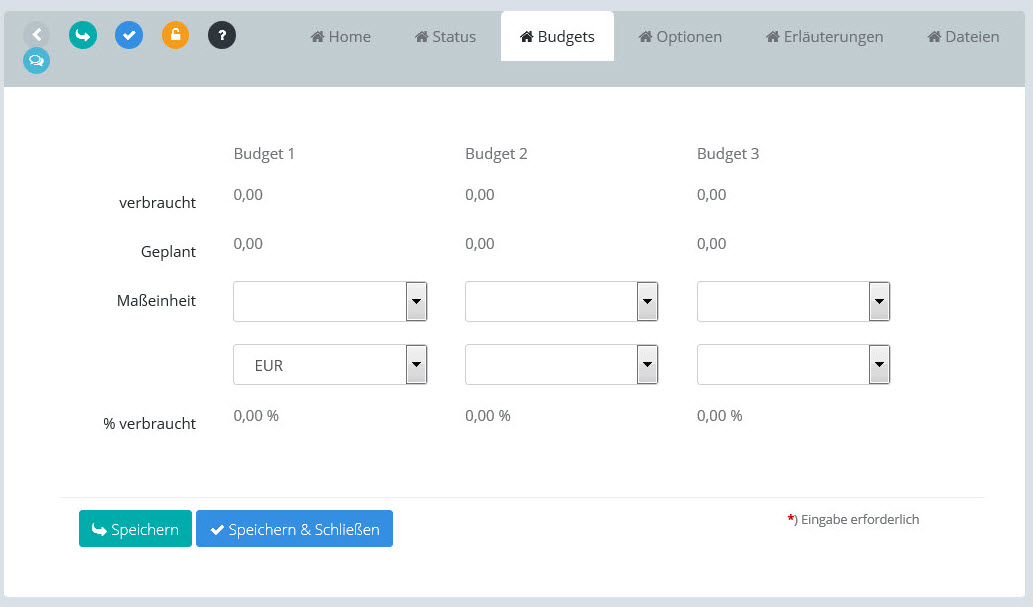Select the Budgets tab
1033x607 pixels.
[557, 37]
